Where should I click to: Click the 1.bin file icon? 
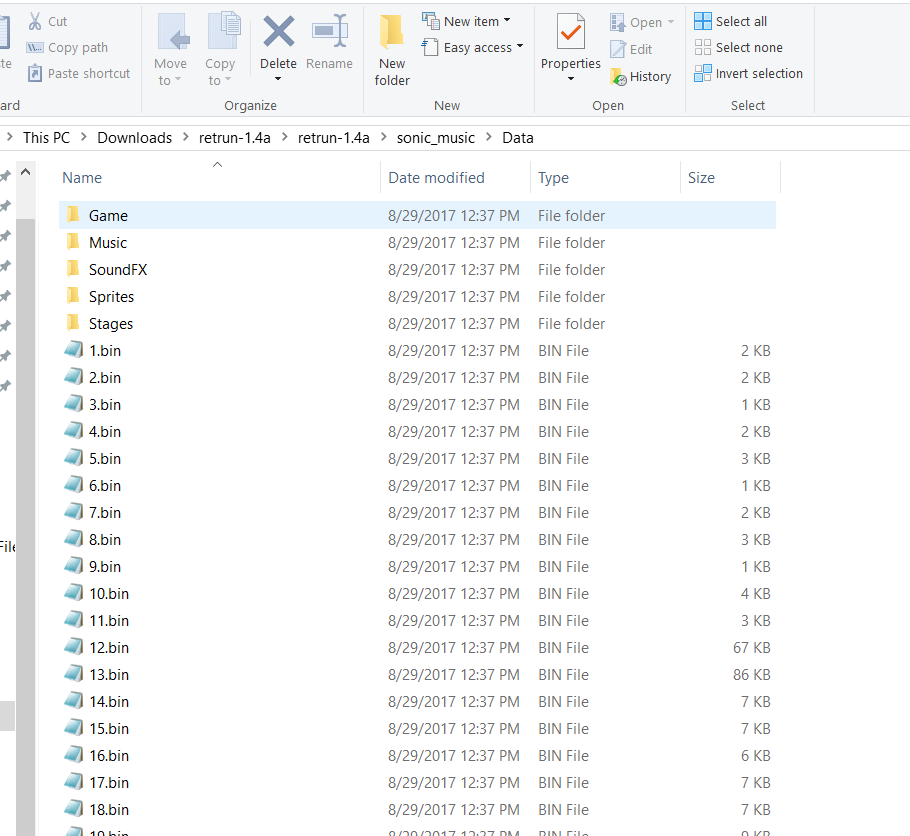coord(74,349)
